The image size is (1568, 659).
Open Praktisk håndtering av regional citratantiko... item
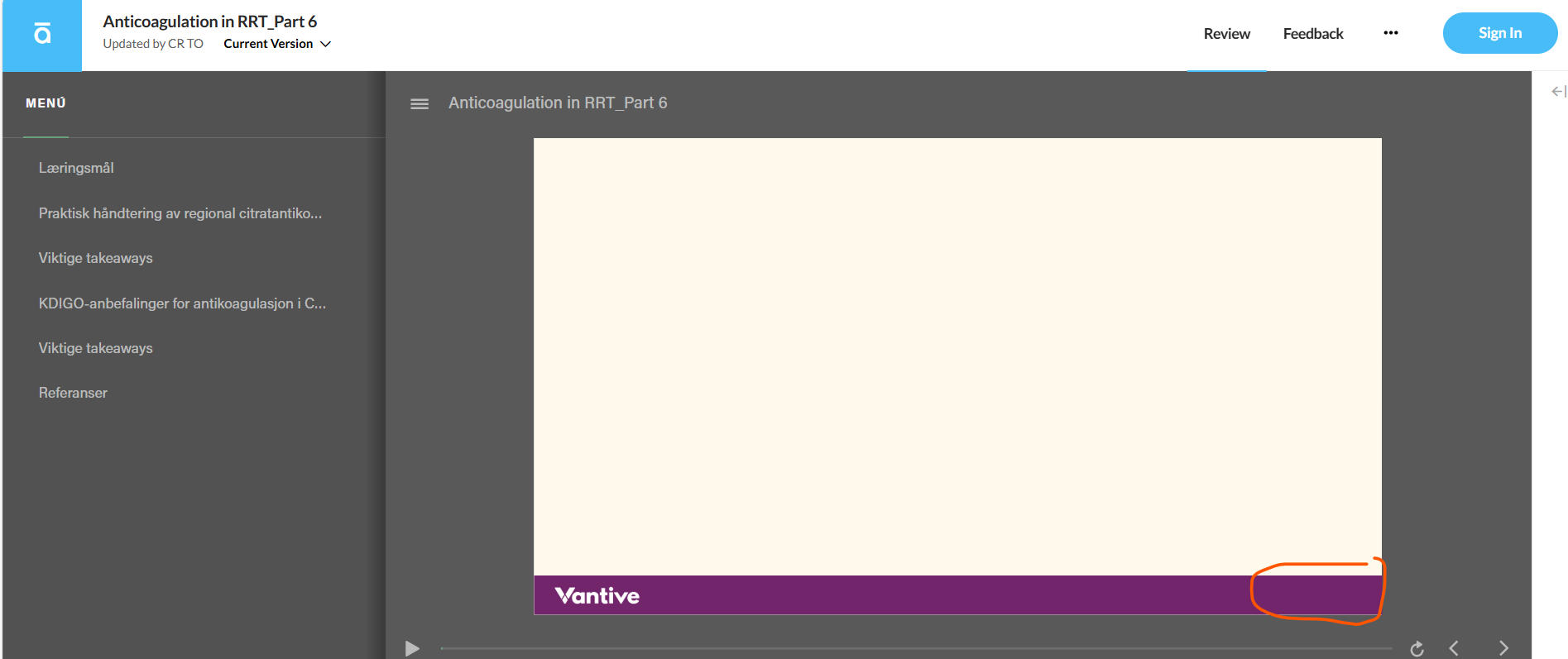(x=180, y=213)
